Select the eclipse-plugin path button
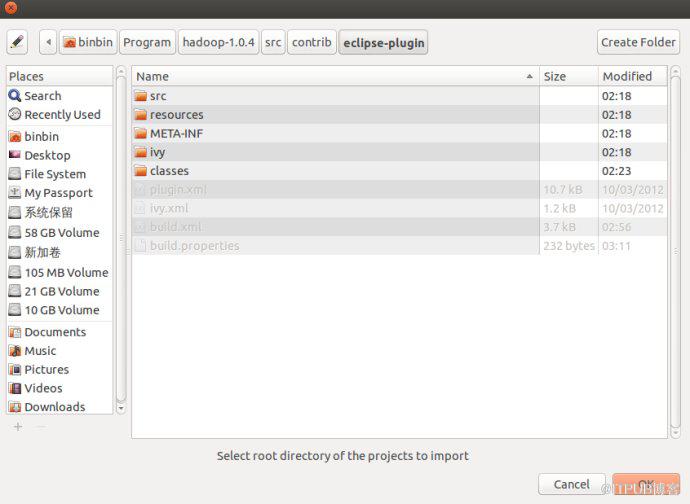Image resolution: width=690 pixels, height=504 pixels. click(383, 42)
